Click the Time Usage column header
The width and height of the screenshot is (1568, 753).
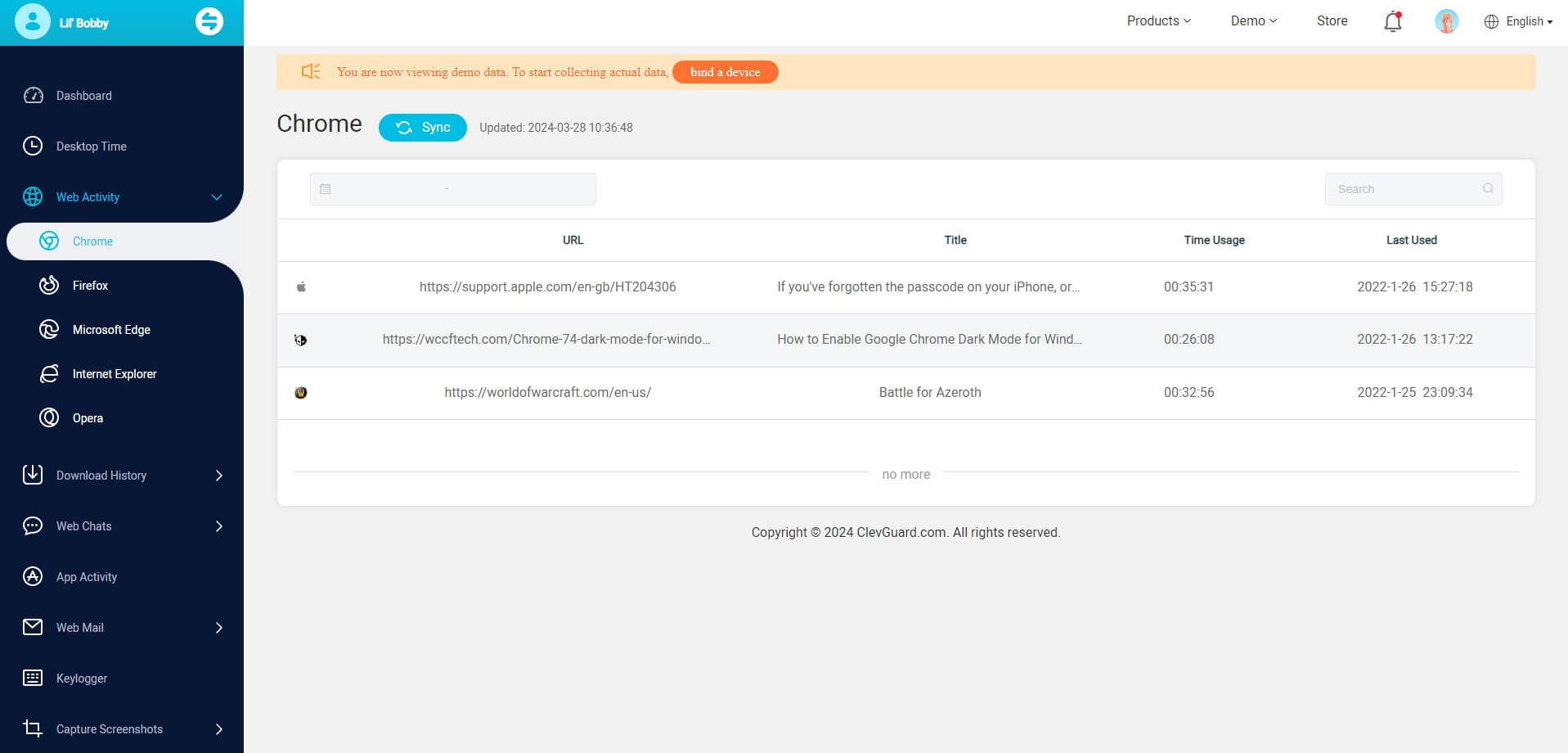point(1215,241)
